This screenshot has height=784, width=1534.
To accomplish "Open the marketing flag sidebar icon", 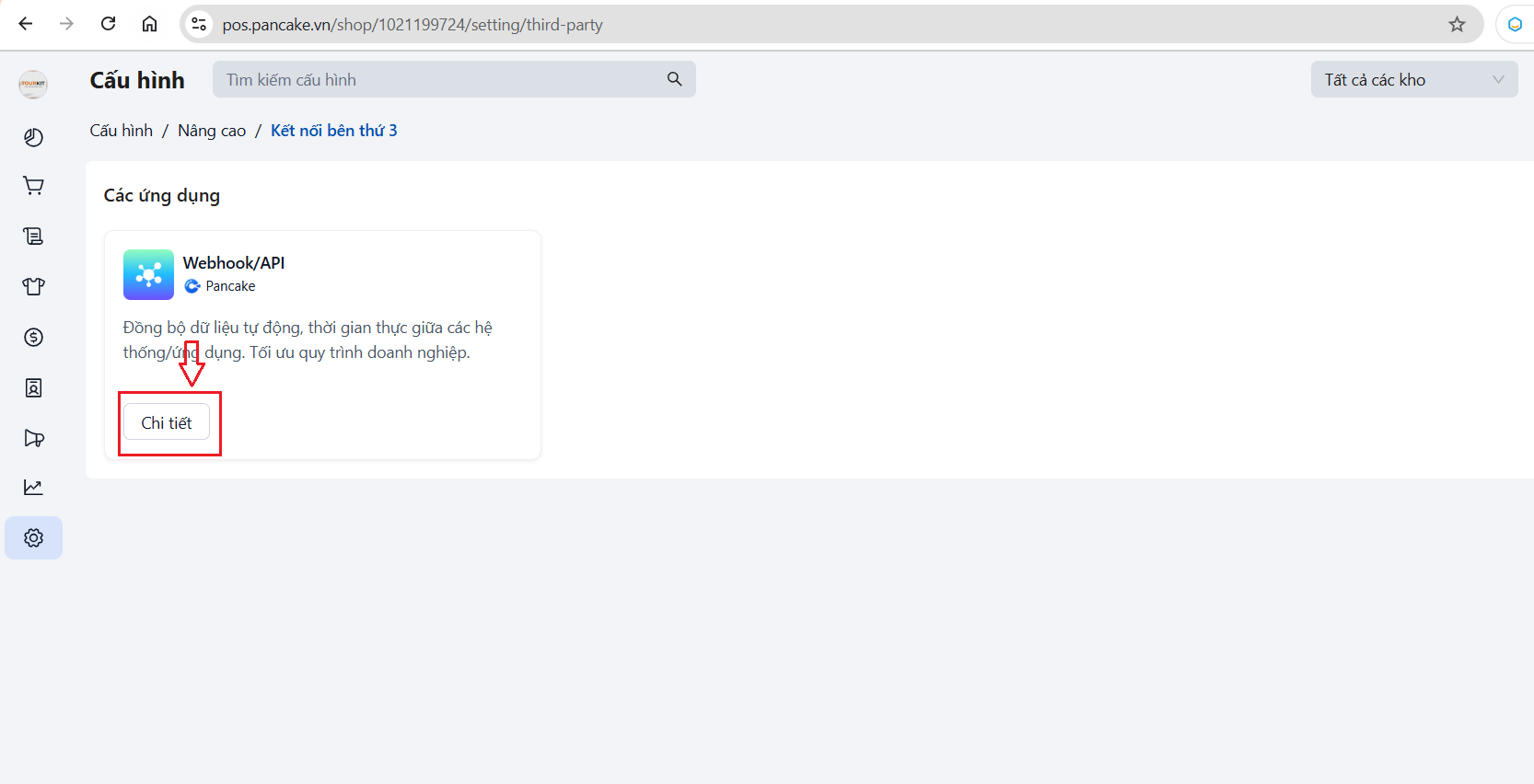I will point(33,438).
